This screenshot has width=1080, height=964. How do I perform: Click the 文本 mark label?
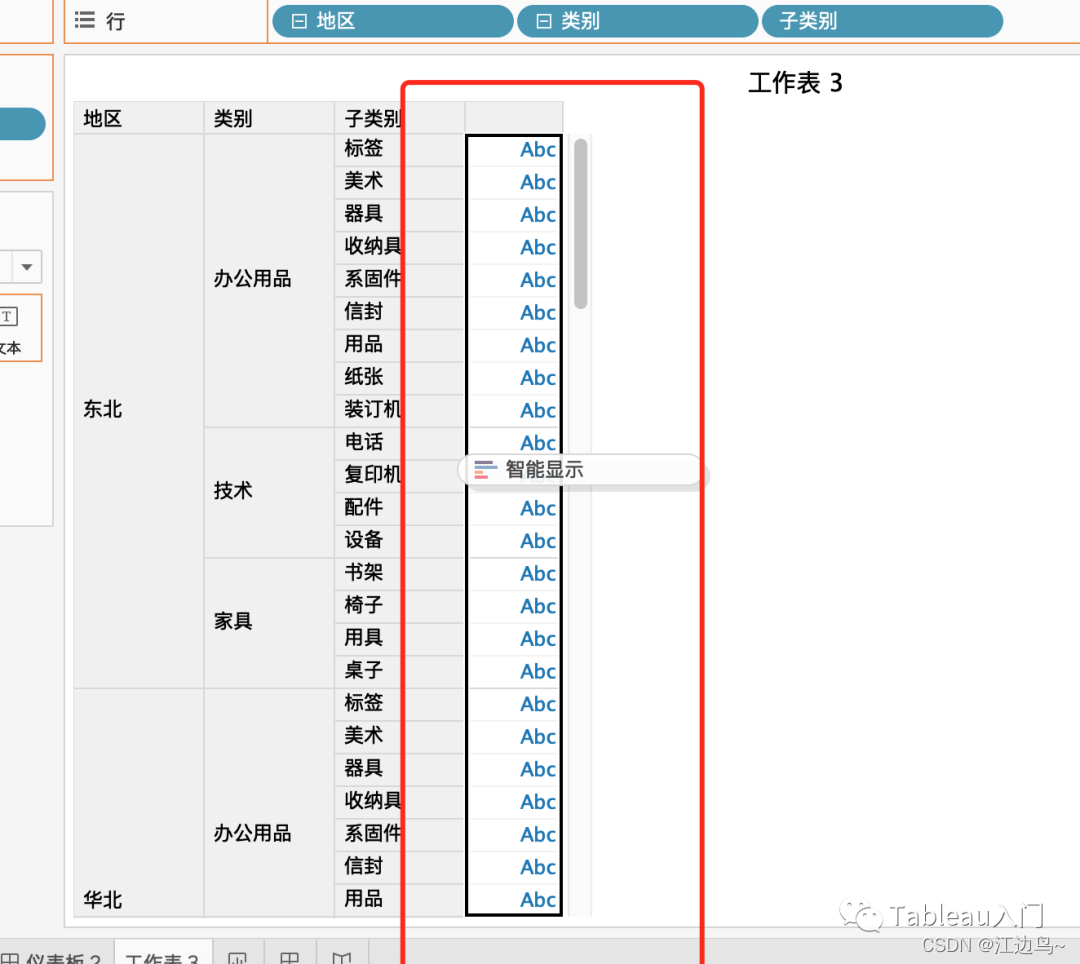point(10,348)
